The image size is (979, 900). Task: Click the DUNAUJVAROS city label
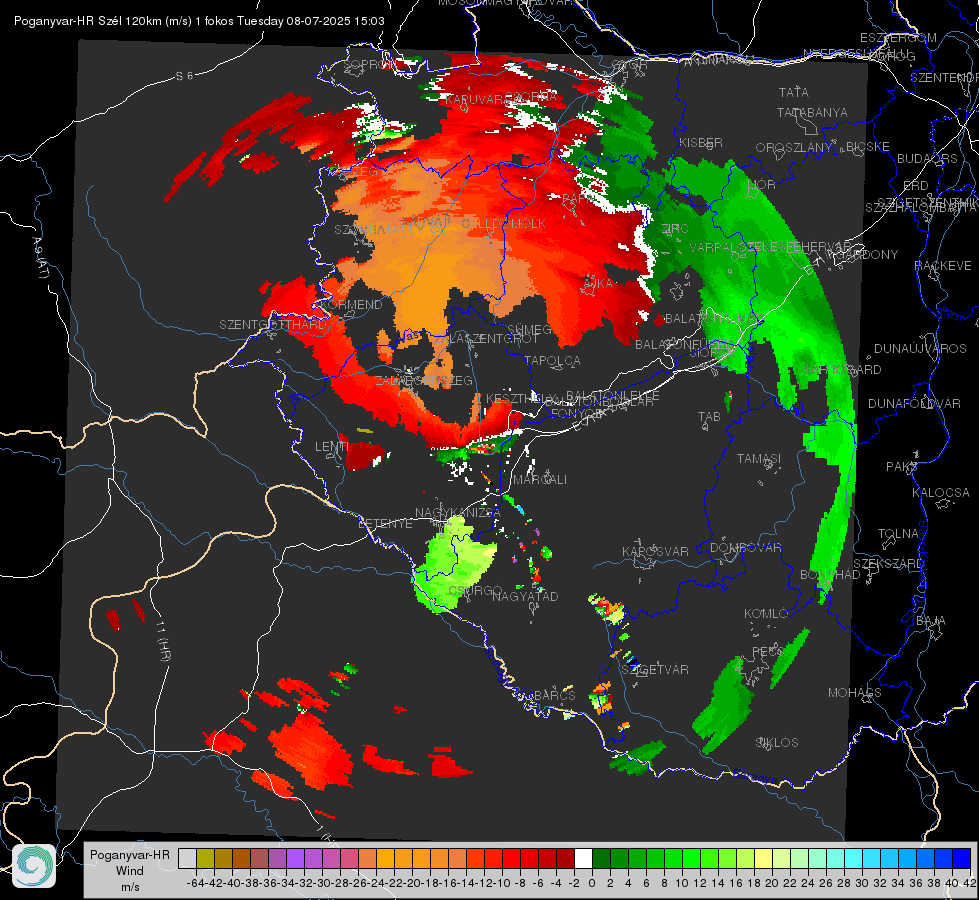920,349
